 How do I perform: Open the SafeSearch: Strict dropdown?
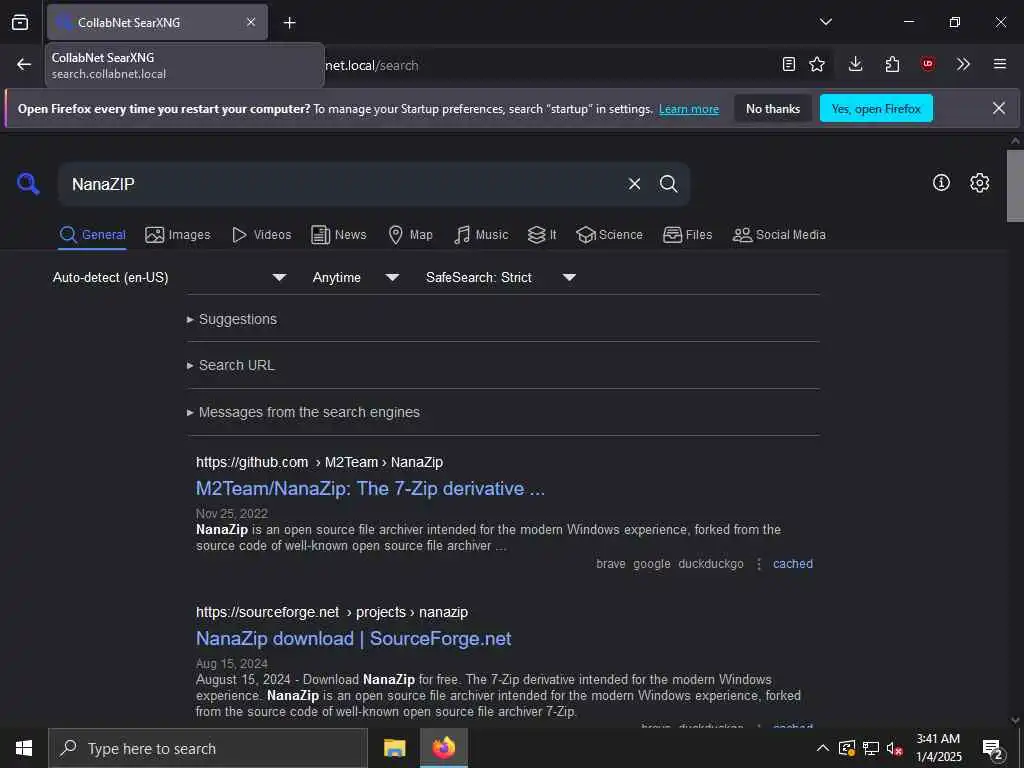click(x=501, y=278)
